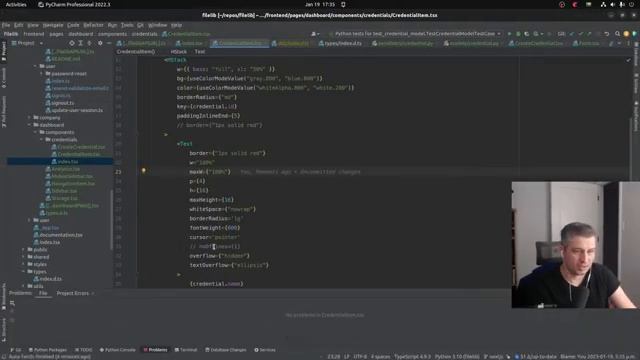Viewport: 640px width, 360px height.
Task: Click the UTF-8 encoding status bar widget
Action: [x=360, y=356]
